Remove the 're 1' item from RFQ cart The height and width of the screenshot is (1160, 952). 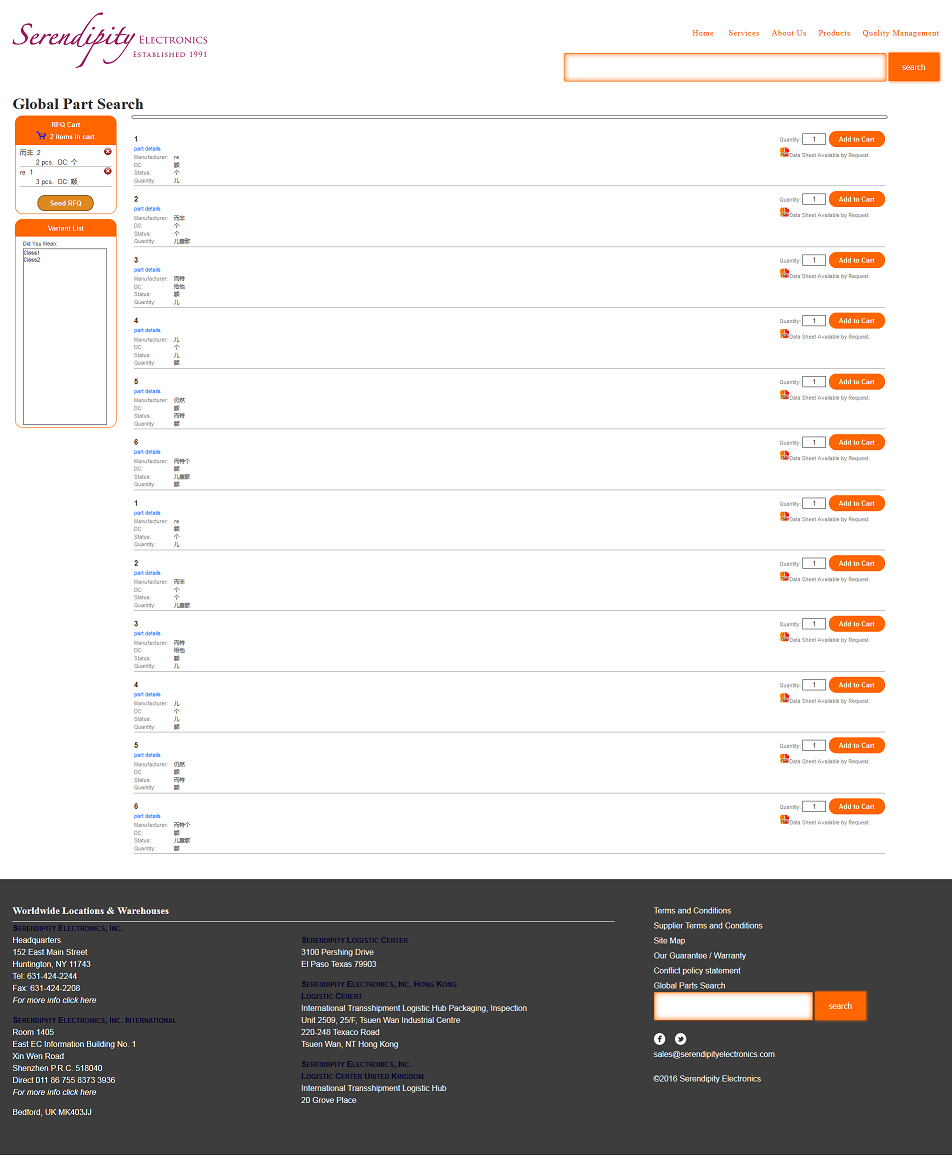(x=108, y=171)
